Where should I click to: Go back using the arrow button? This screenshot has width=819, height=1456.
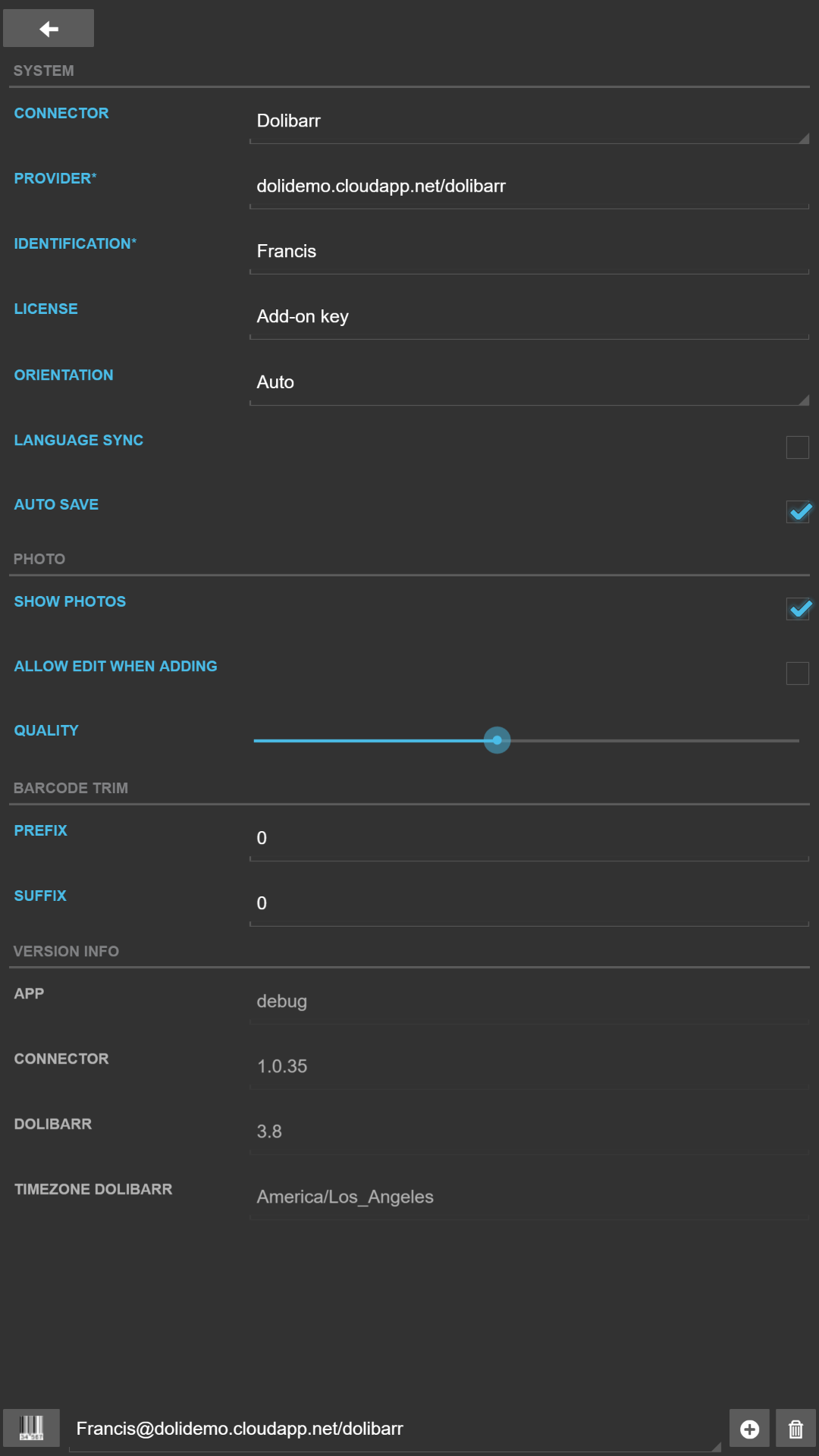point(49,28)
